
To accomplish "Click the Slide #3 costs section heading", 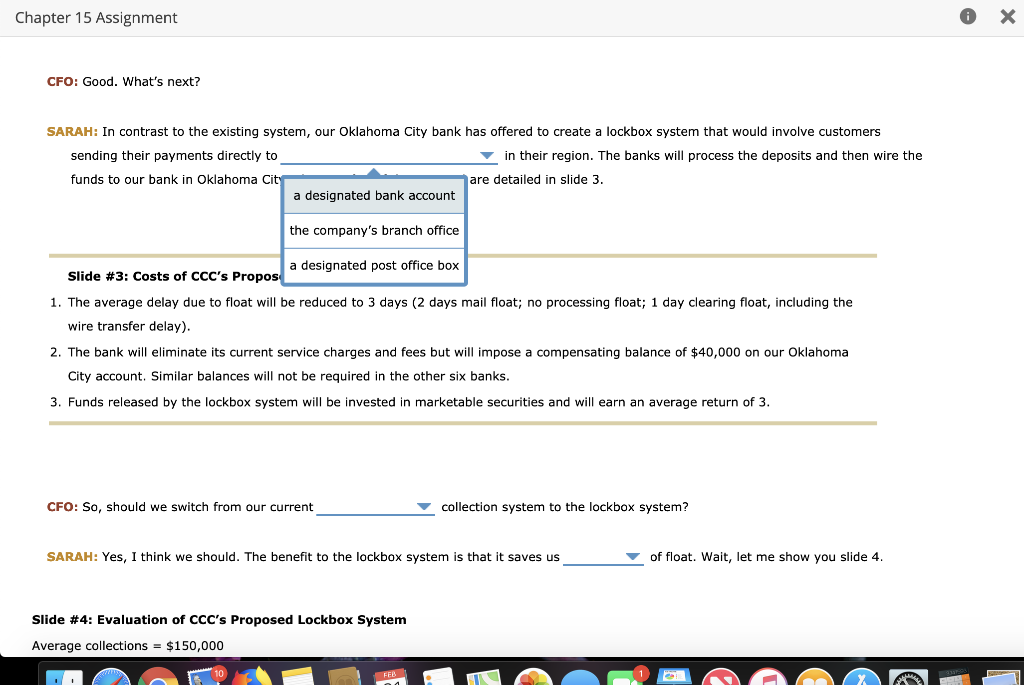I will [x=160, y=276].
